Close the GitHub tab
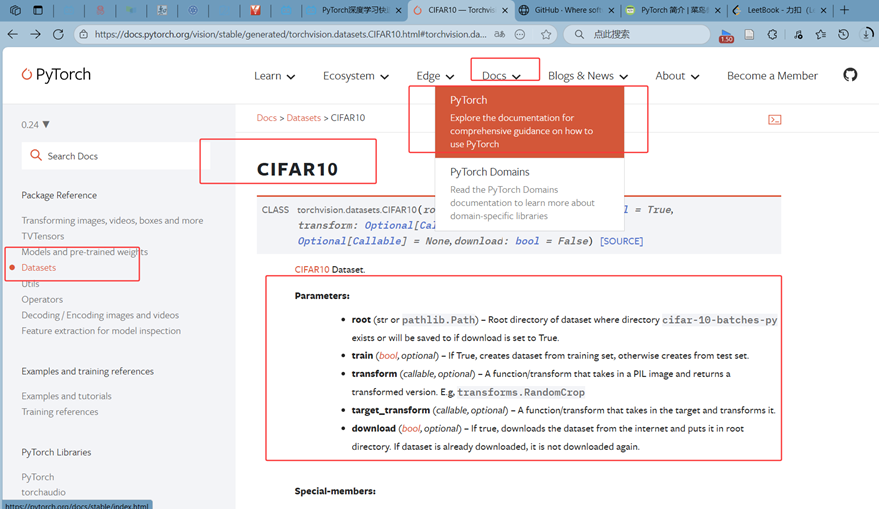This screenshot has width=879, height=509. pos(611,10)
